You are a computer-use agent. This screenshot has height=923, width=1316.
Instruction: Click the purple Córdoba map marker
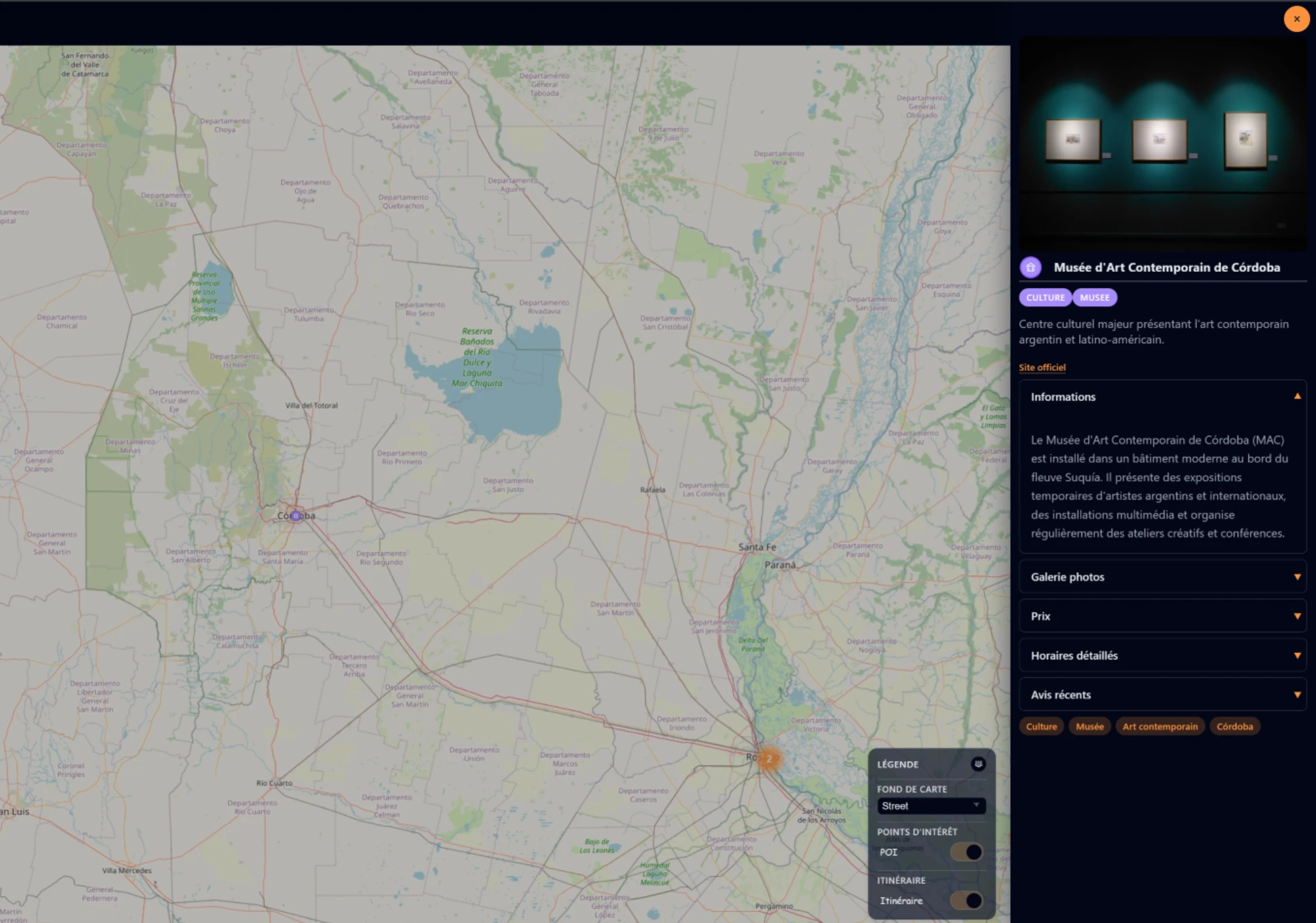pyautogui.click(x=296, y=515)
